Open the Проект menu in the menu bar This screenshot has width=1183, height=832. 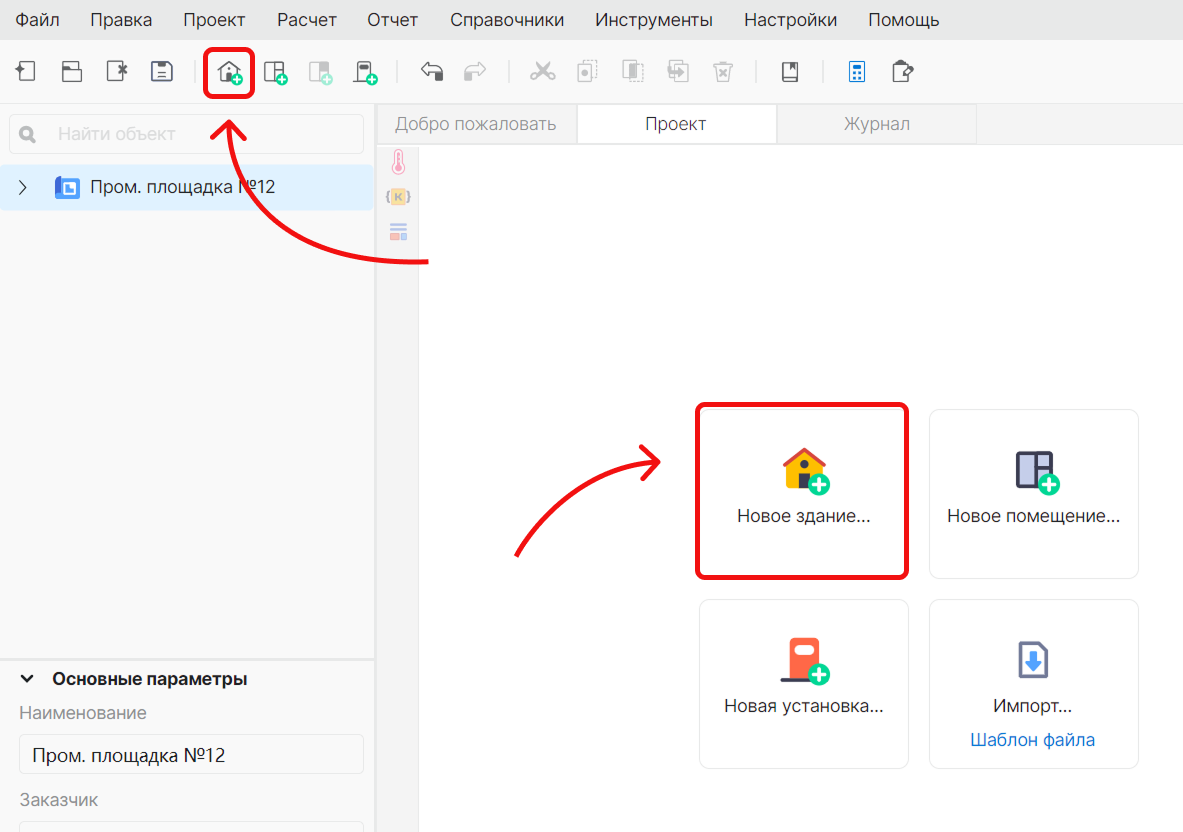pos(214,20)
